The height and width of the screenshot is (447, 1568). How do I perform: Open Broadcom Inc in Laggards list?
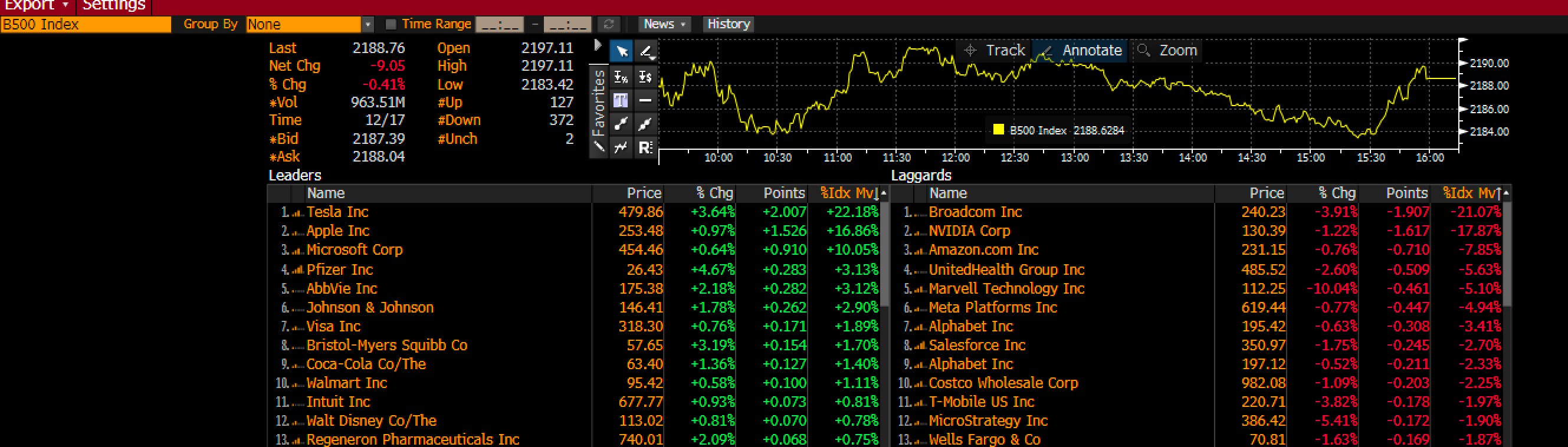[x=975, y=212]
